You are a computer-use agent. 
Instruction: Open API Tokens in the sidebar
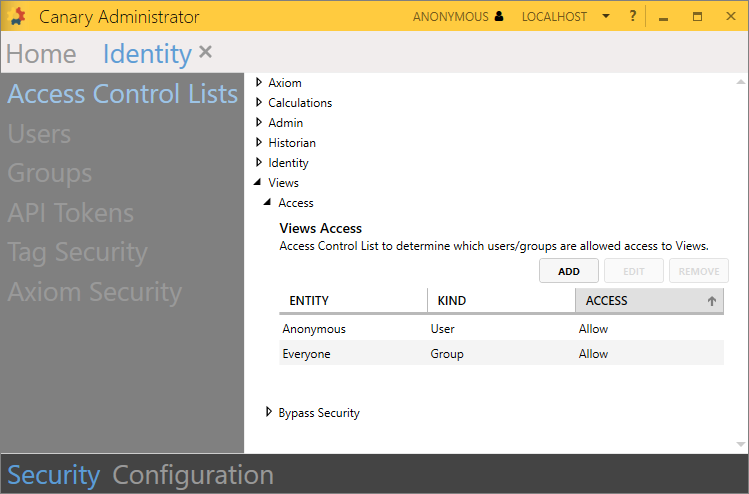click(x=70, y=213)
